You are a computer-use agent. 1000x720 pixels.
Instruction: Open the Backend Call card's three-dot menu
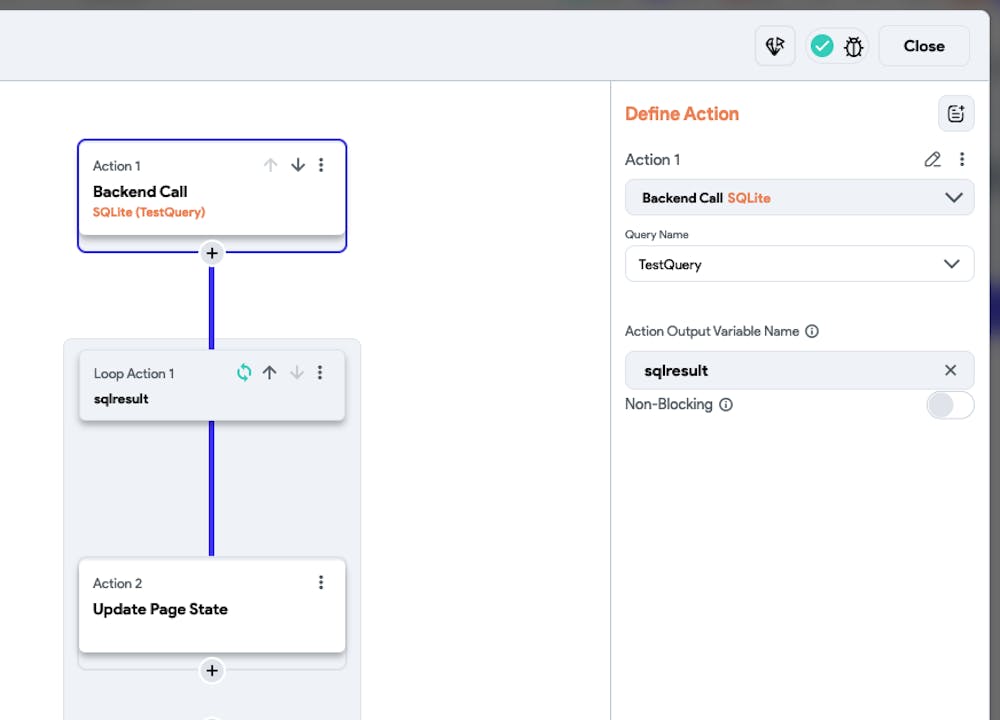coord(321,165)
